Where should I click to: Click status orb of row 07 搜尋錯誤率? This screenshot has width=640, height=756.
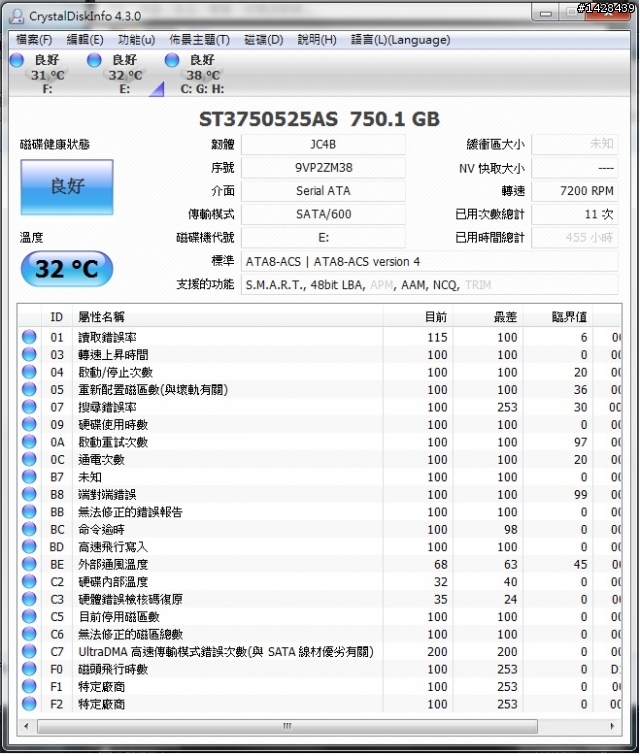click(29, 406)
